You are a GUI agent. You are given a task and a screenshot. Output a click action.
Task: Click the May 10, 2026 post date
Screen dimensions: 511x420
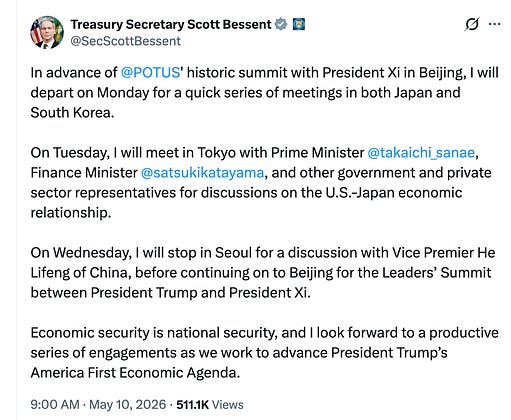(127, 405)
